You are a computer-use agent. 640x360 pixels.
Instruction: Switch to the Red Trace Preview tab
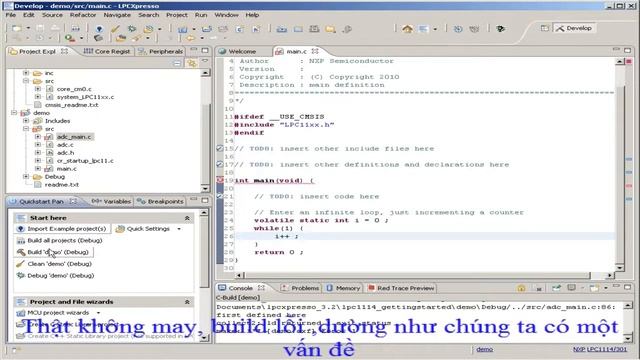[401, 288]
